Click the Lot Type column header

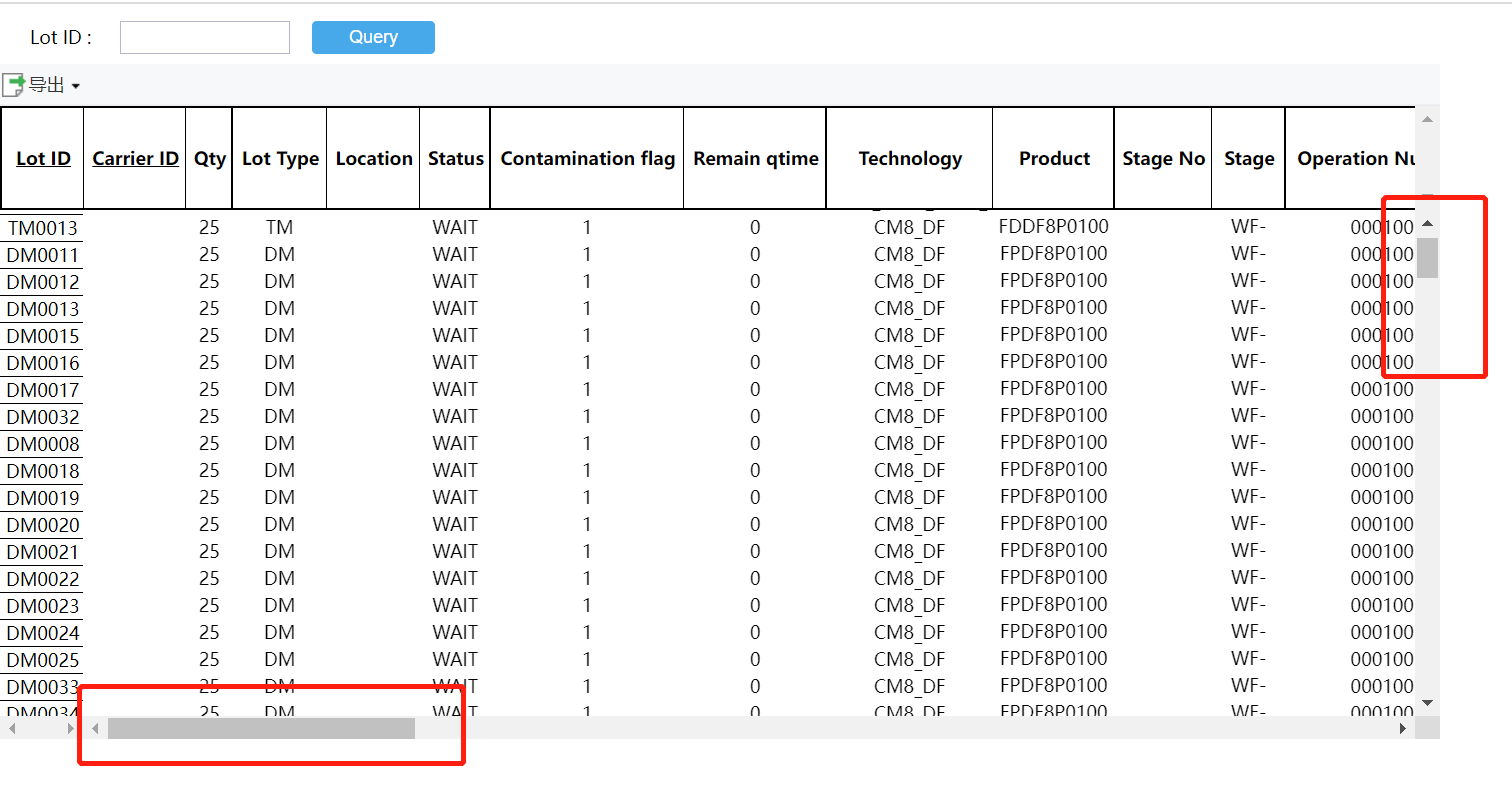point(280,158)
